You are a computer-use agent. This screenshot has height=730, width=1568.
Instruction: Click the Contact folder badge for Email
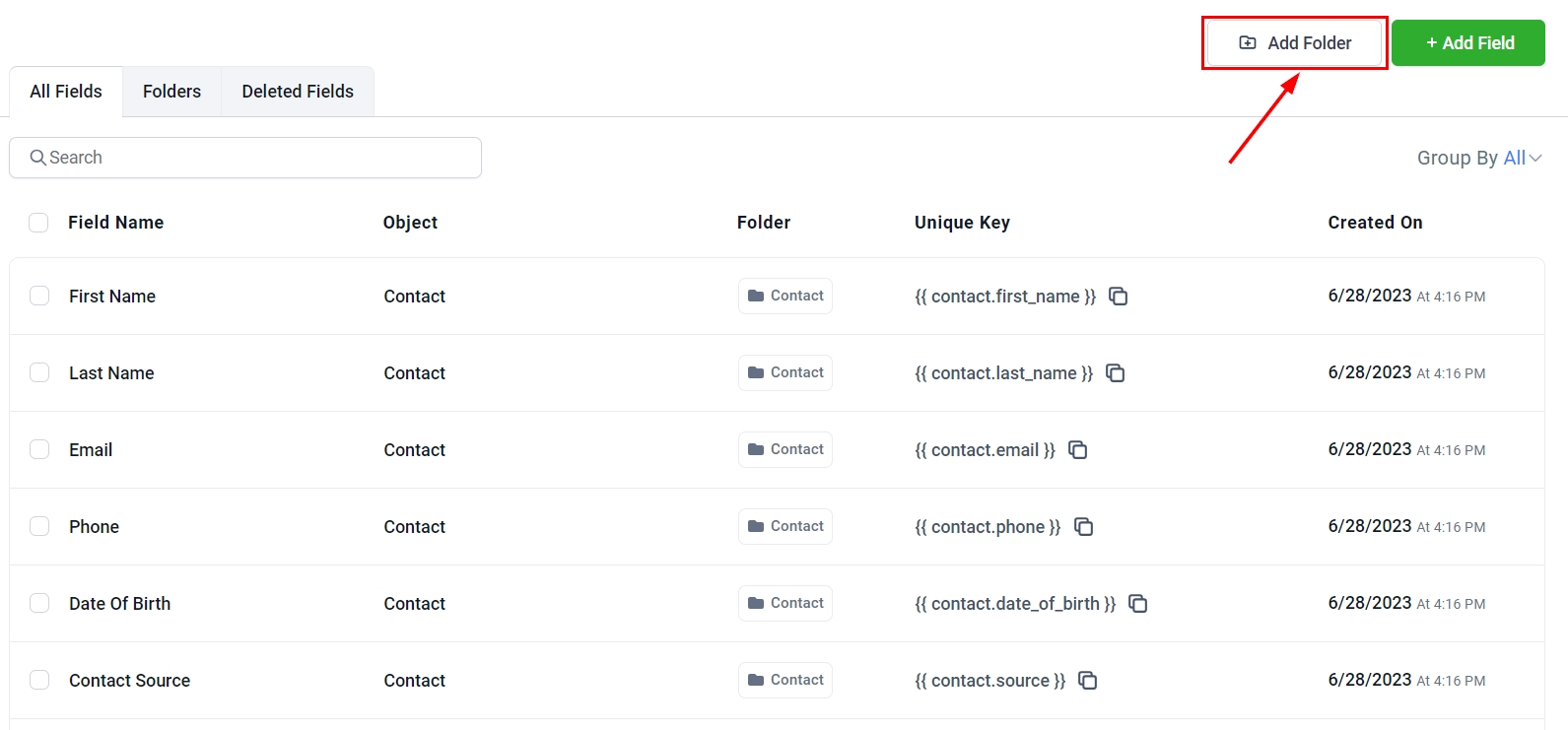click(x=785, y=450)
